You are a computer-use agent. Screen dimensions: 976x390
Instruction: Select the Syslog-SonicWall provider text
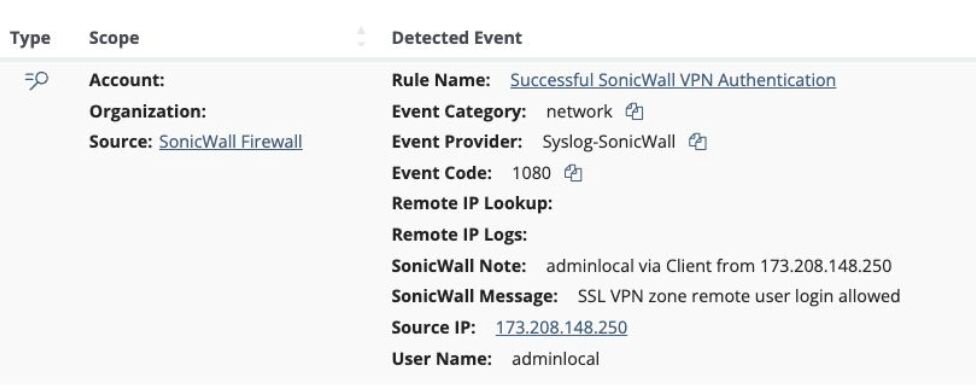(x=609, y=142)
